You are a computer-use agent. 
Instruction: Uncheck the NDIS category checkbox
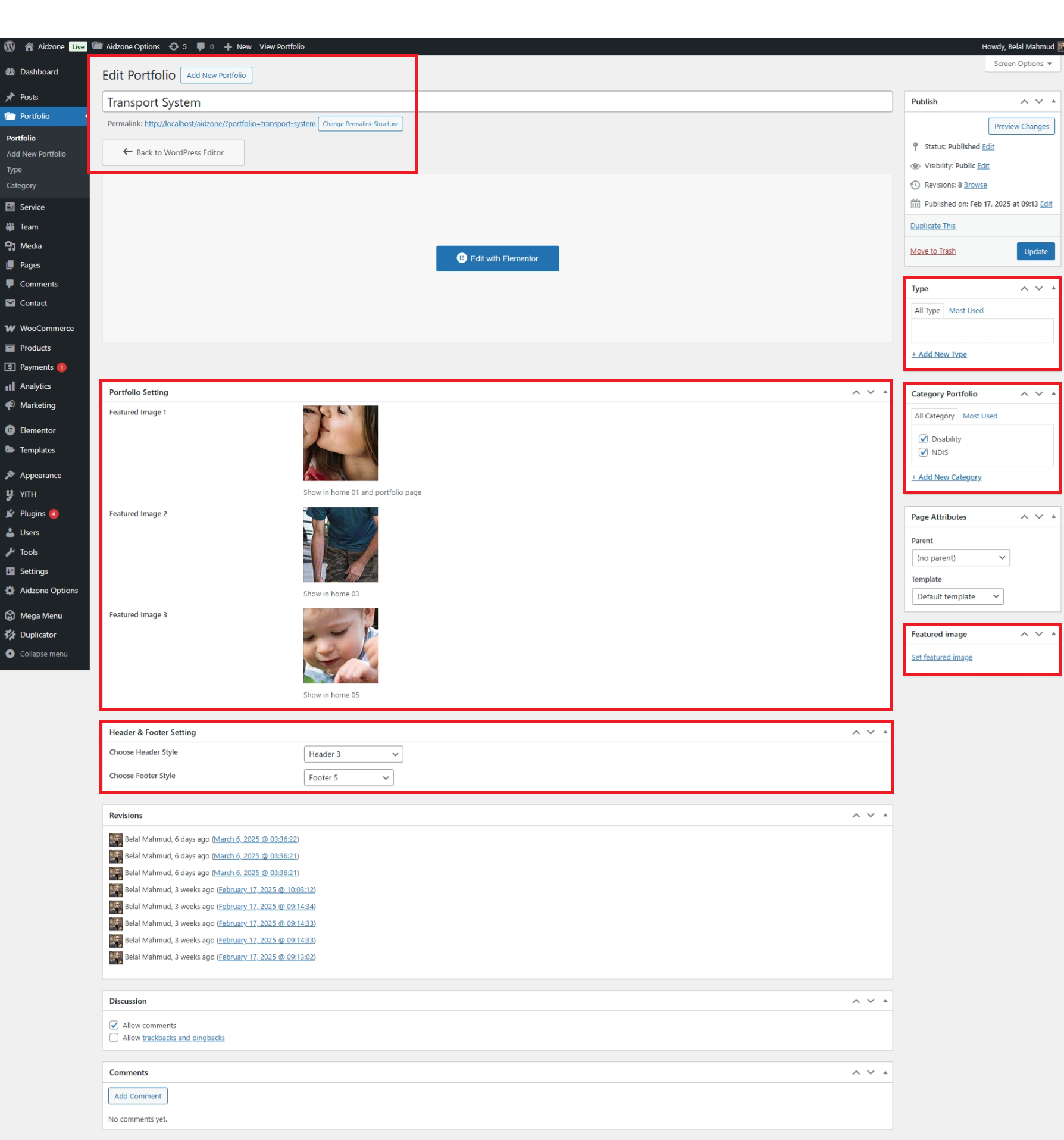click(923, 452)
